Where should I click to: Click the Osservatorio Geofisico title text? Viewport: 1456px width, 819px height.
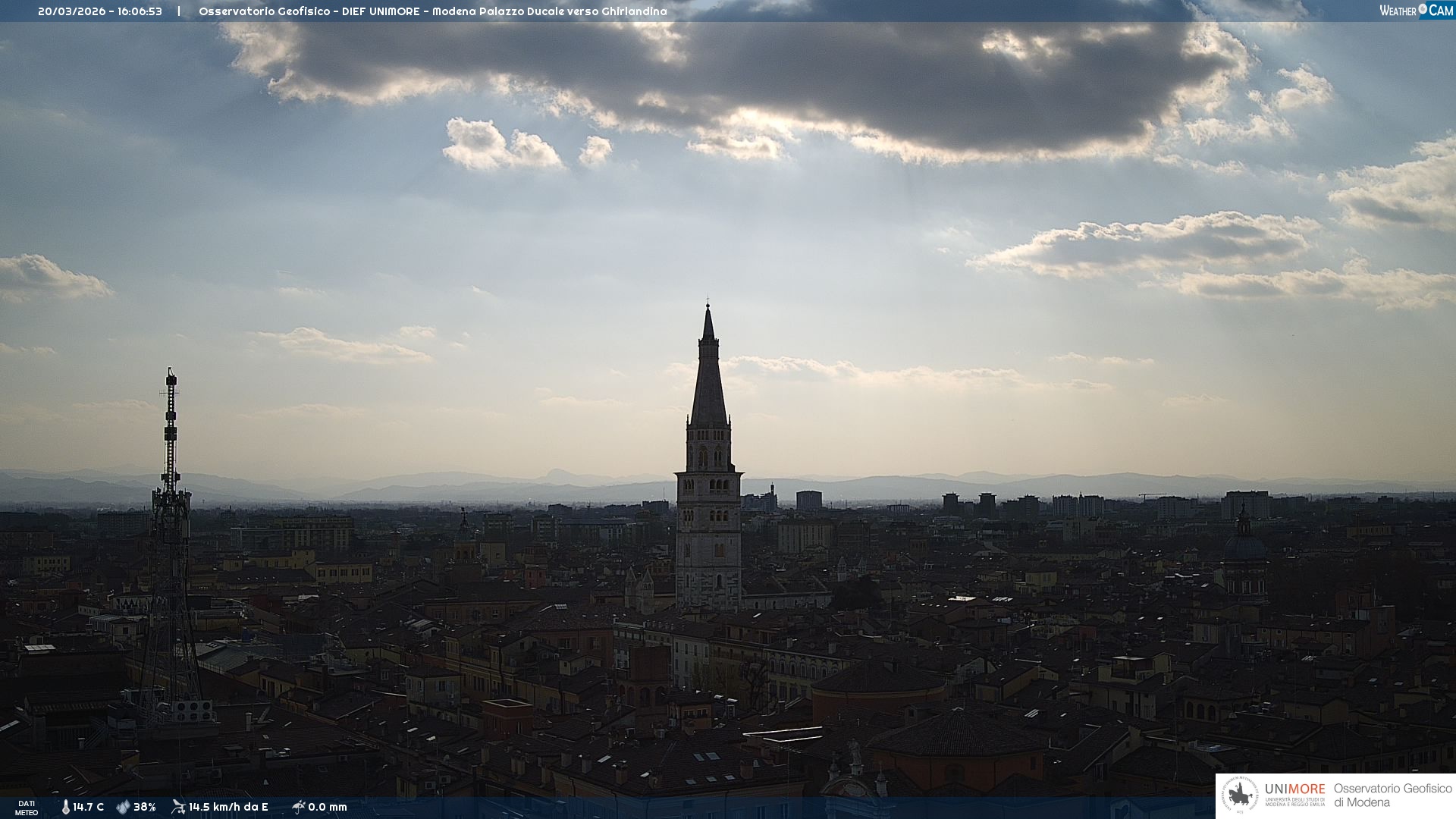click(x=264, y=11)
